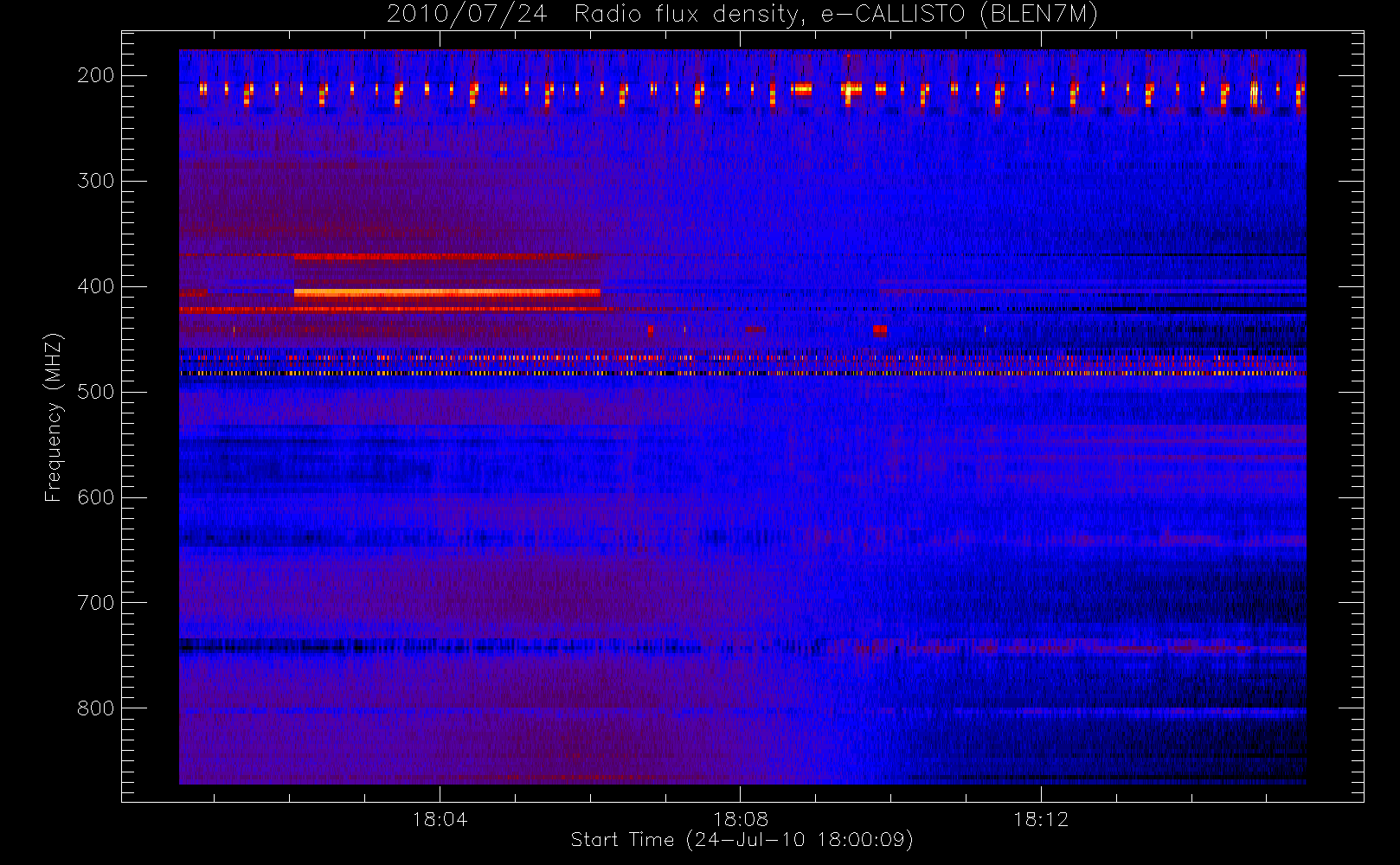Click the 400 frequency tick label

coord(96,286)
